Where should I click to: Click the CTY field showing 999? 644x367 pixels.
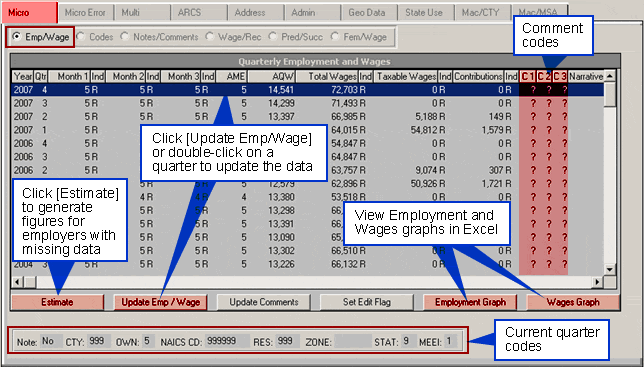click(99, 341)
